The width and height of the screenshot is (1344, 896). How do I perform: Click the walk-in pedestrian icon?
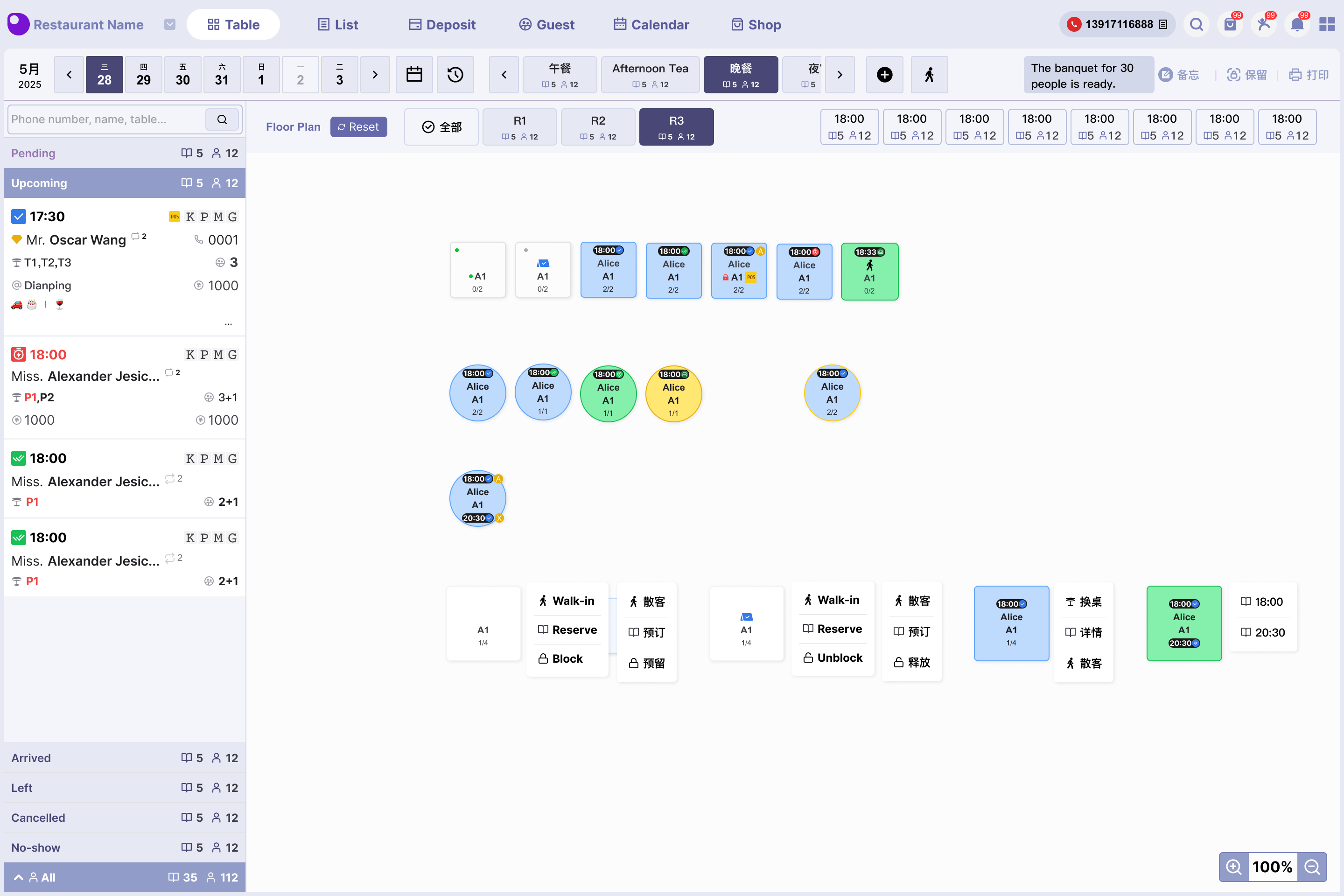coord(929,74)
